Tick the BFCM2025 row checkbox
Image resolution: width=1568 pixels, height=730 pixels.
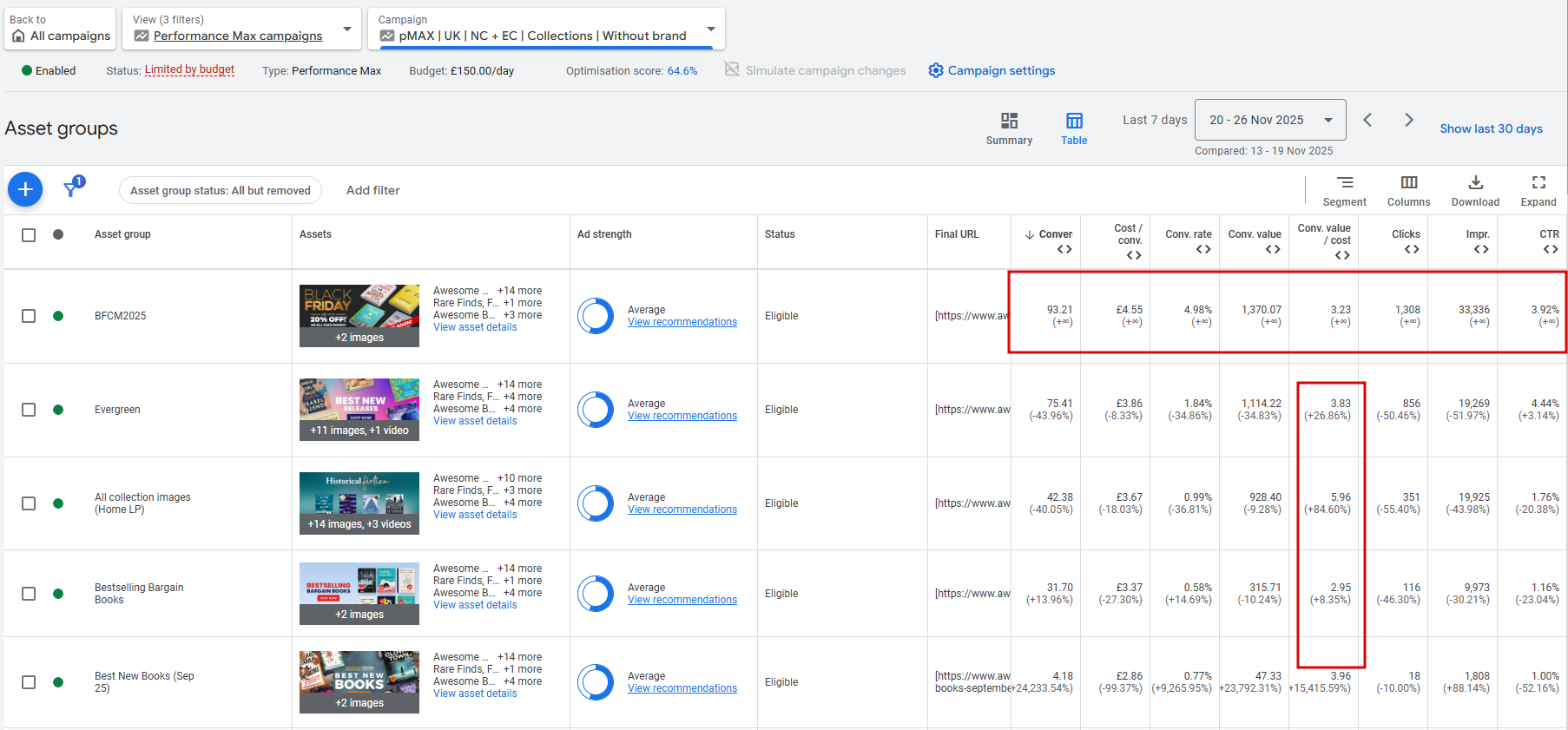(29, 316)
